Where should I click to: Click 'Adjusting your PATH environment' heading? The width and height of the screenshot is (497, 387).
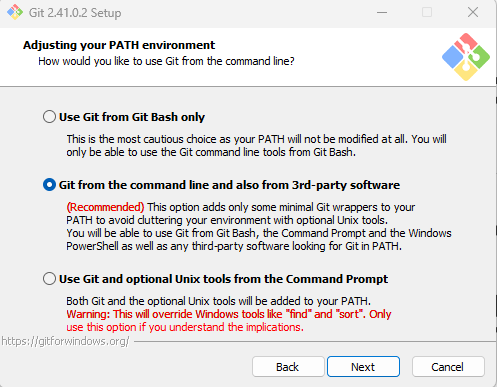[x=119, y=45]
